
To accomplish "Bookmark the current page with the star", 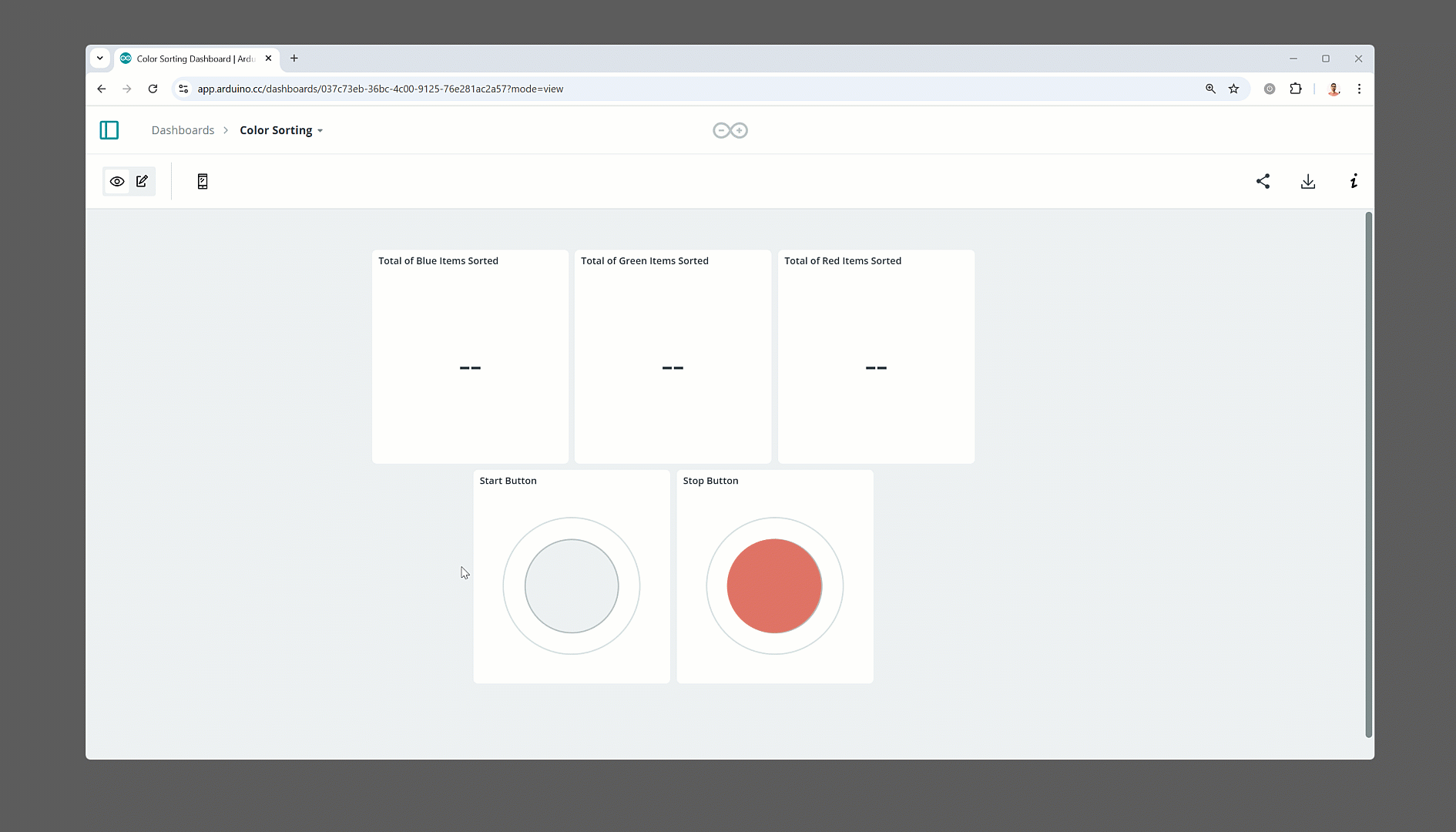I will click(1234, 89).
